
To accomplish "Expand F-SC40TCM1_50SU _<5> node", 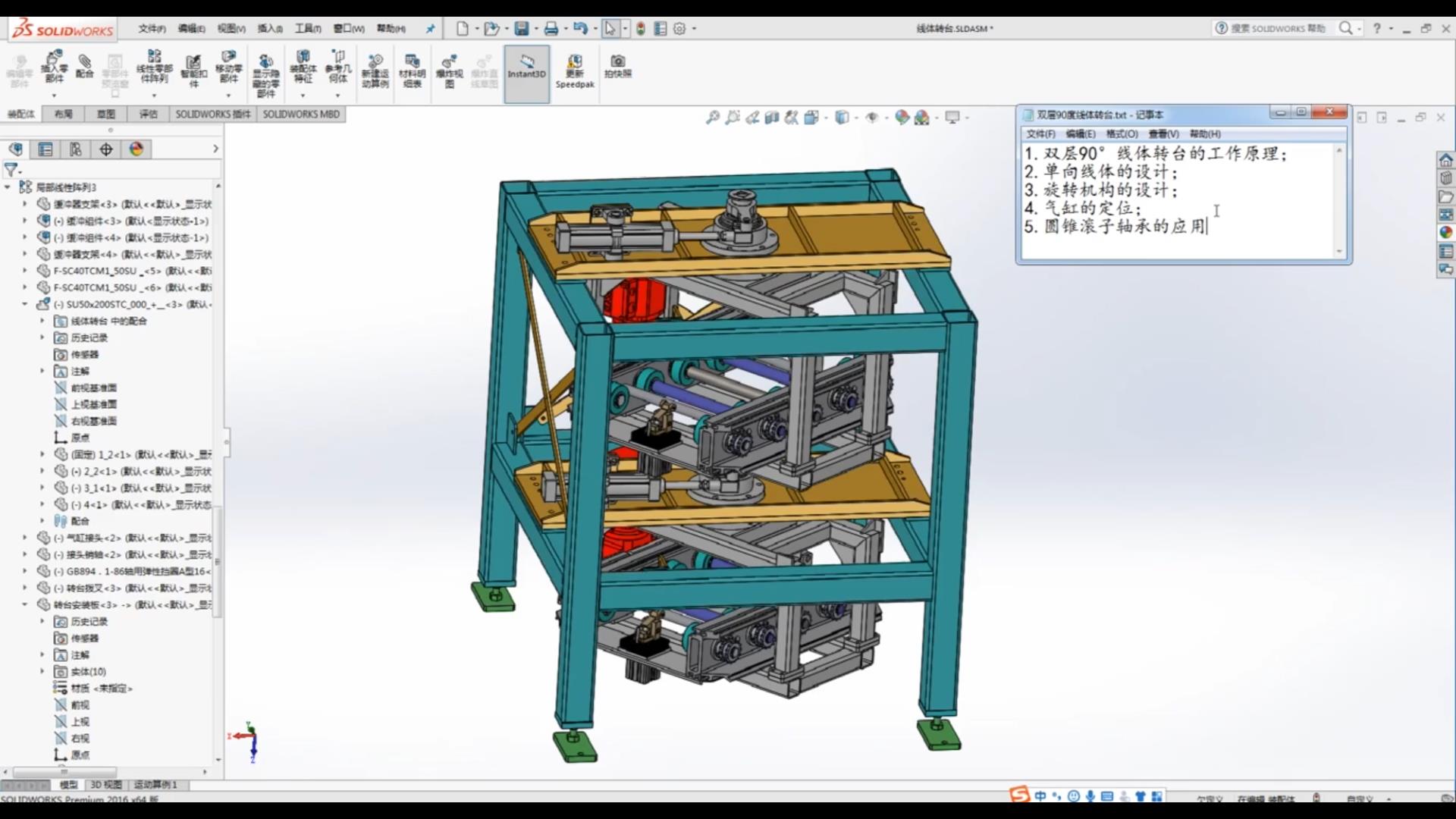I will [x=25, y=271].
